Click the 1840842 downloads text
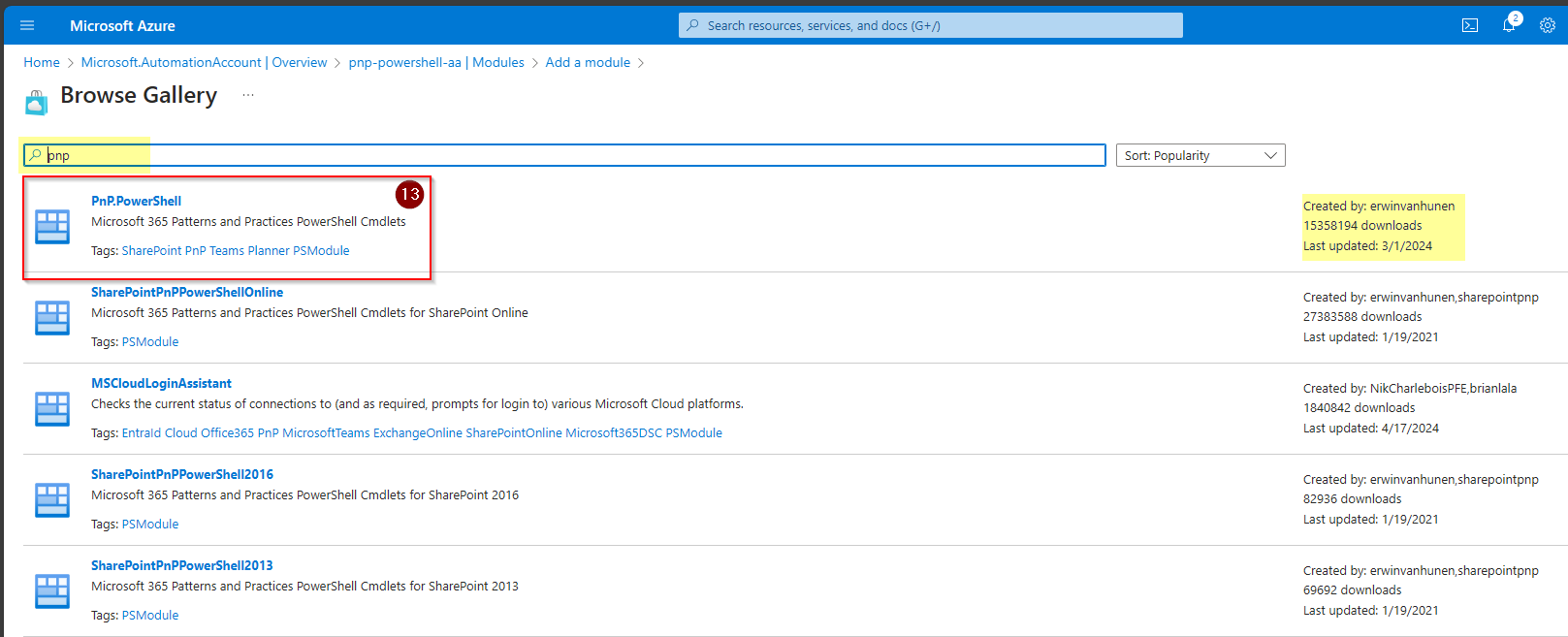Viewport: 1568px width, 637px height. click(x=1360, y=407)
